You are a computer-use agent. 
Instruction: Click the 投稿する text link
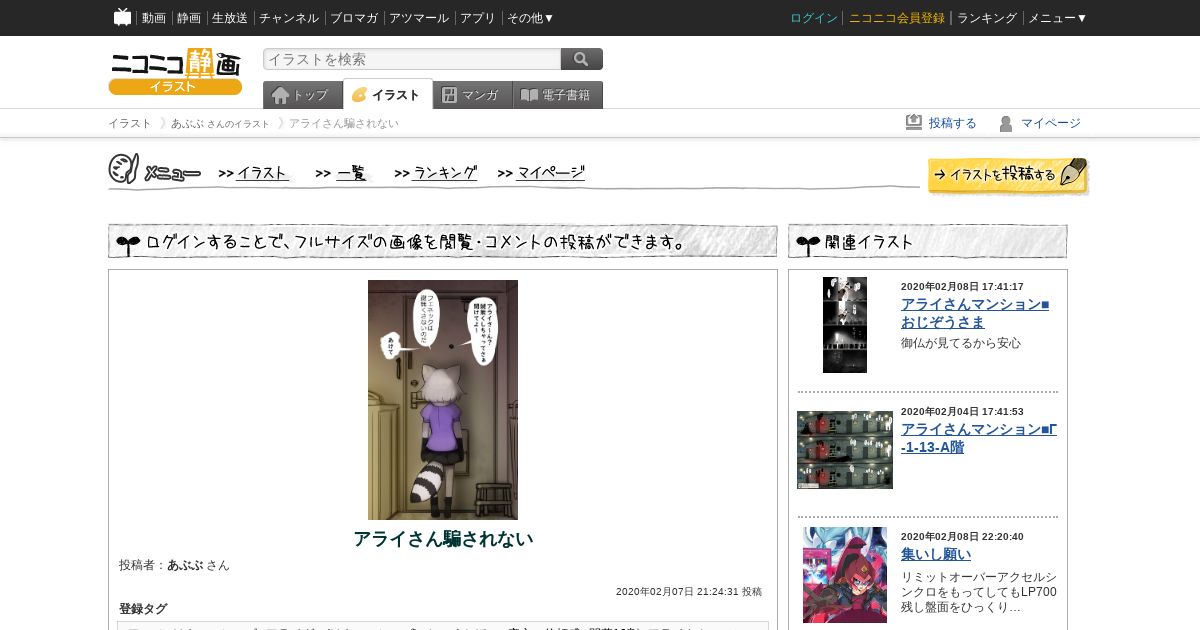point(953,123)
